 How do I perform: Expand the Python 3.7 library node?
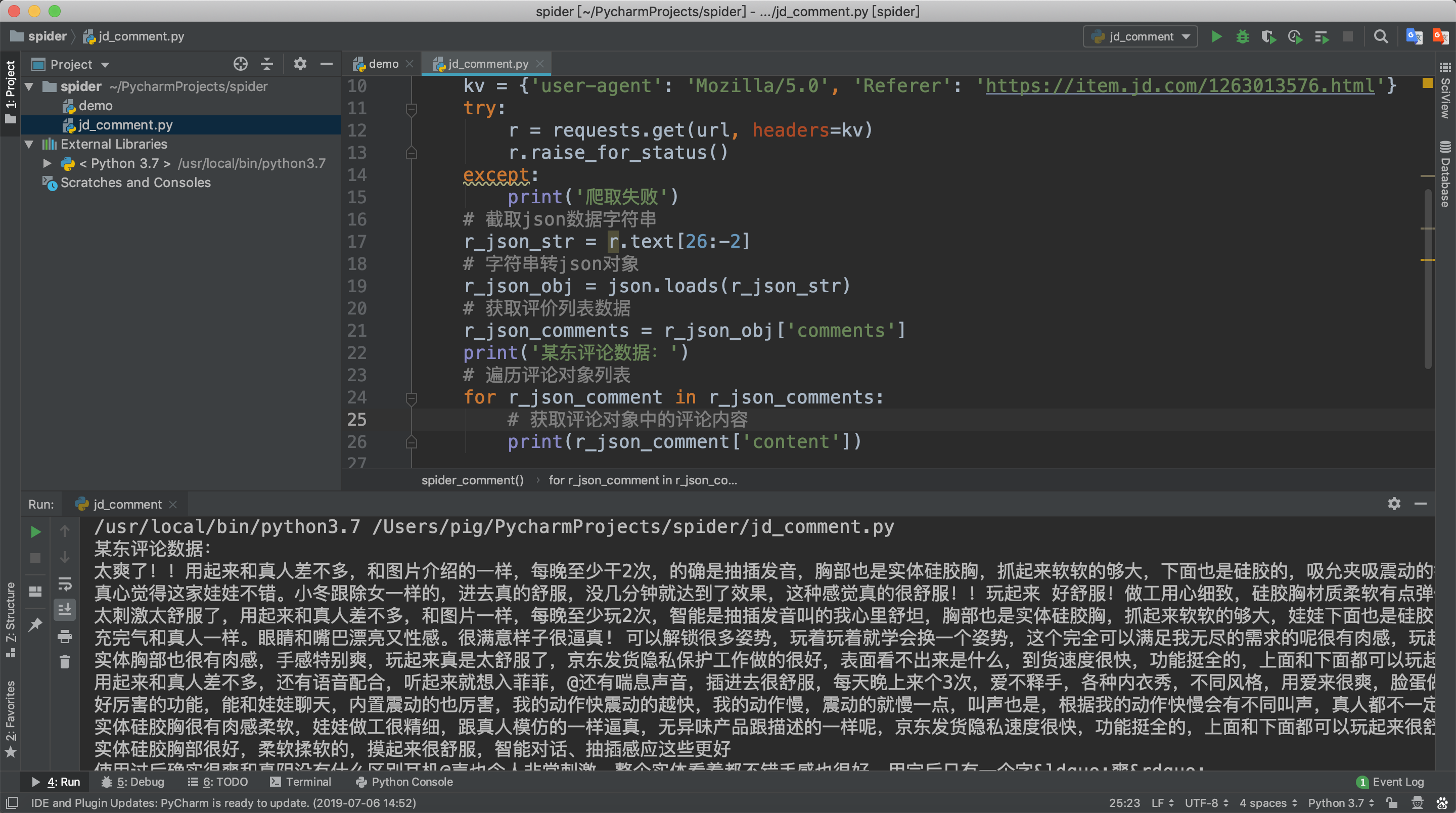48,163
